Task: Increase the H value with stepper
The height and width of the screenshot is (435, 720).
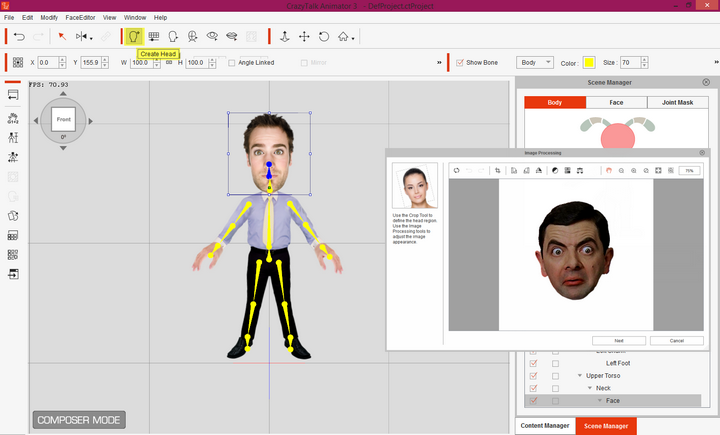Action: click(212, 60)
